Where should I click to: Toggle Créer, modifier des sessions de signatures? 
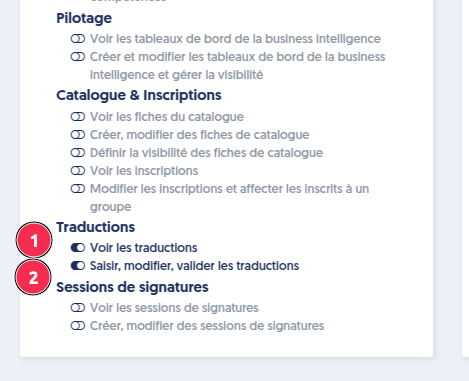(78, 326)
